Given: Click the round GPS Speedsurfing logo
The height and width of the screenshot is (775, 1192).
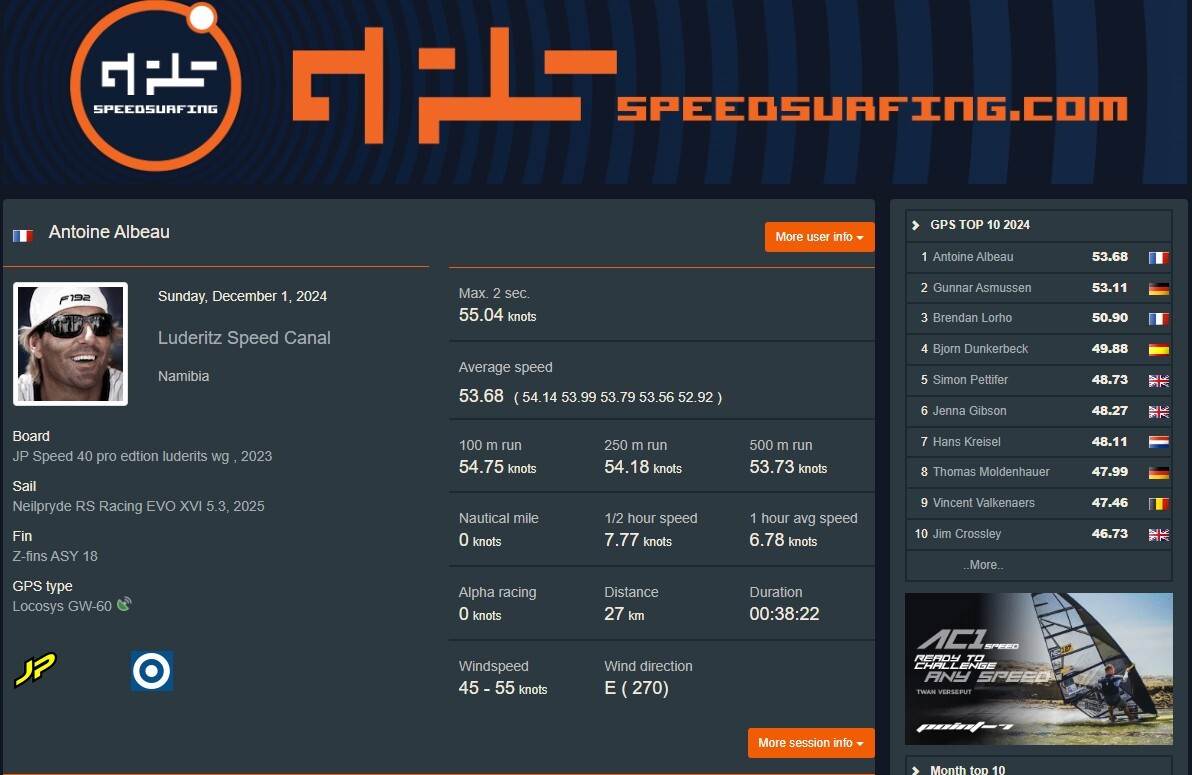Looking at the screenshot, I should click(156, 86).
